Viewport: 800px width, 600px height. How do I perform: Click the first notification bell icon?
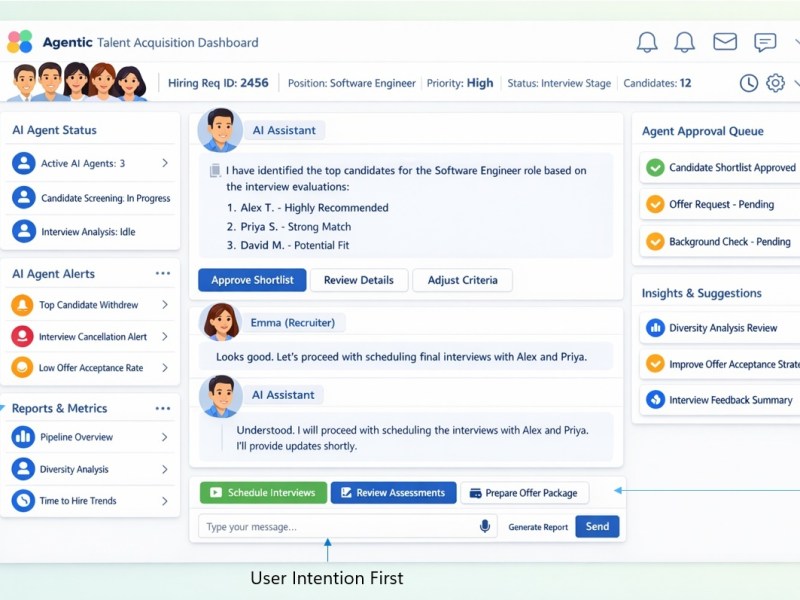[x=647, y=42]
